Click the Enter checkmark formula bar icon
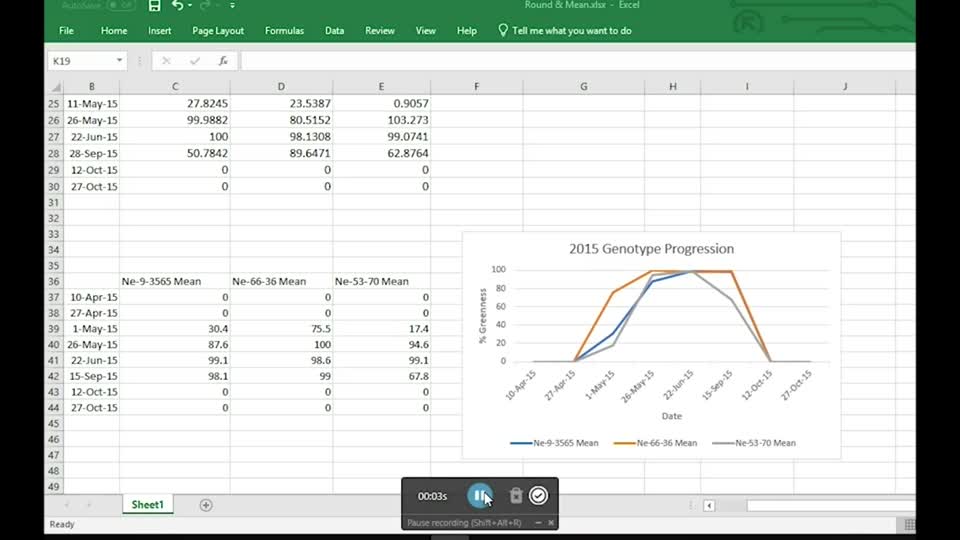Screen dimensions: 960x540 195,61
